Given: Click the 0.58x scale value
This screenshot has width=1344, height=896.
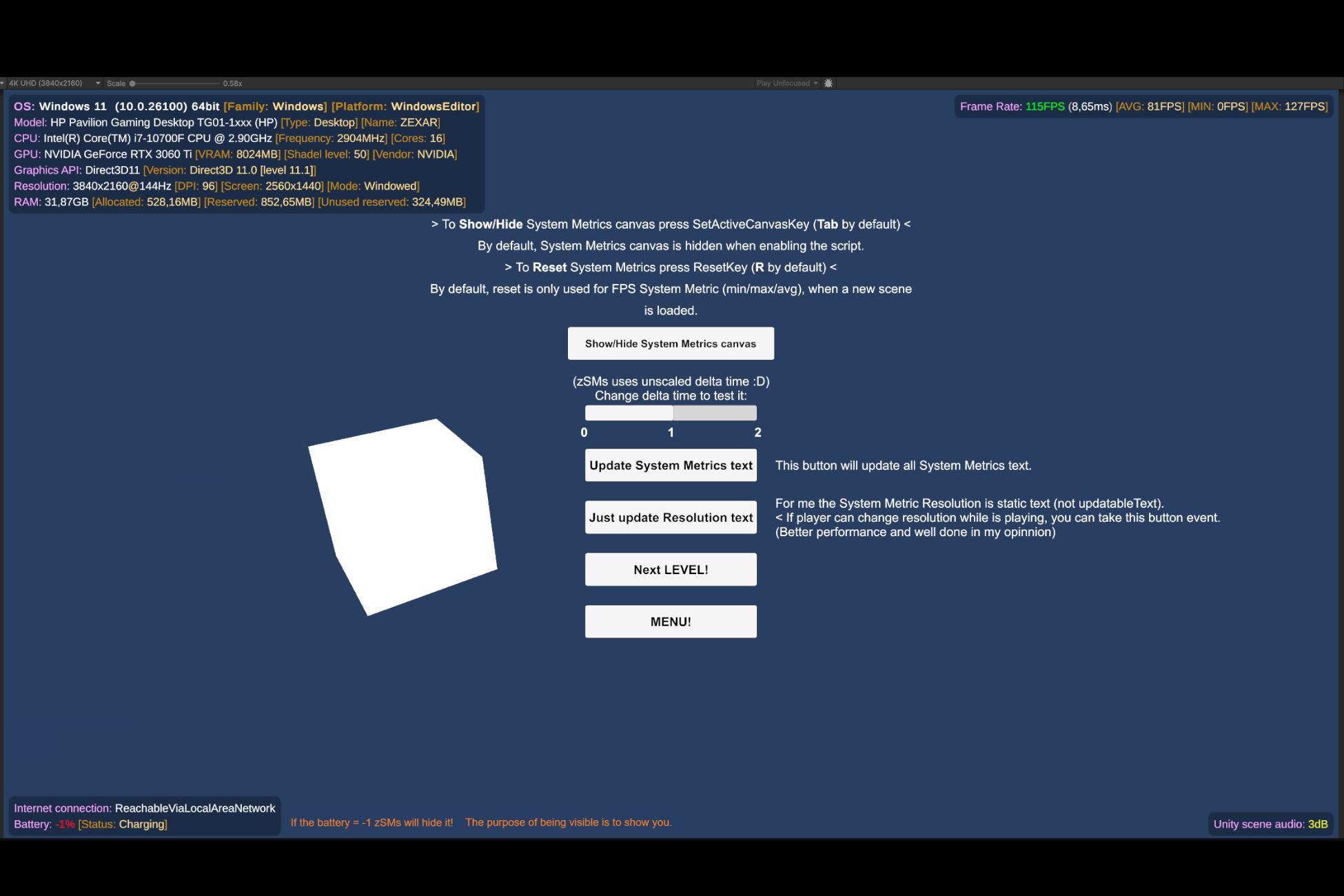Looking at the screenshot, I should click(x=232, y=83).
